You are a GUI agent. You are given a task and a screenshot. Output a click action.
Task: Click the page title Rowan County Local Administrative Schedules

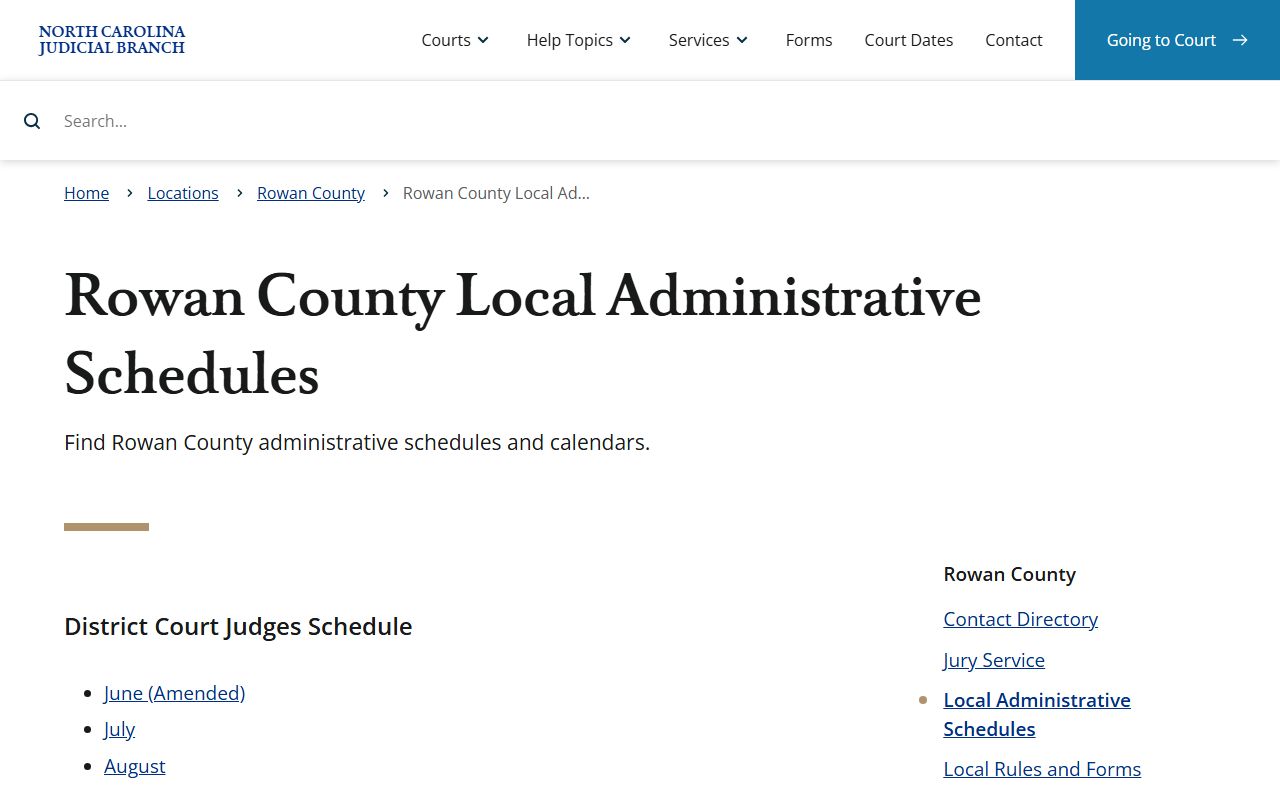[523, 335]
